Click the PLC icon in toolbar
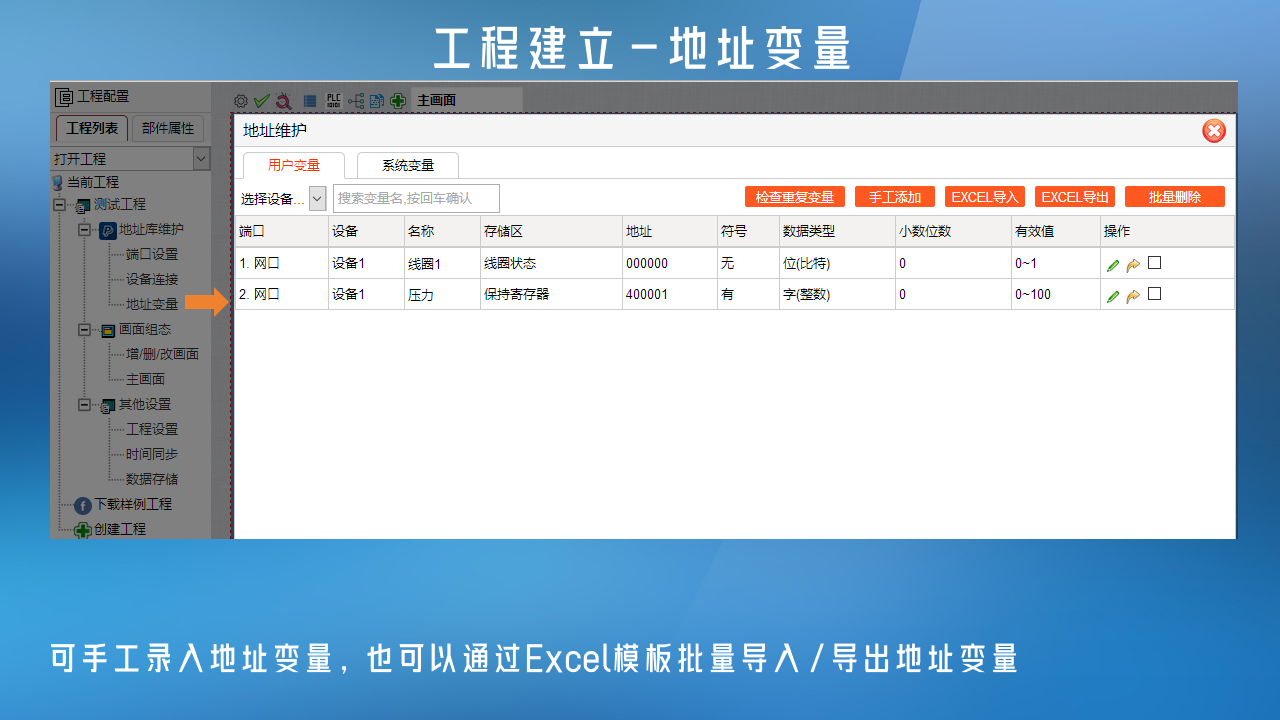 coord(334,101)
